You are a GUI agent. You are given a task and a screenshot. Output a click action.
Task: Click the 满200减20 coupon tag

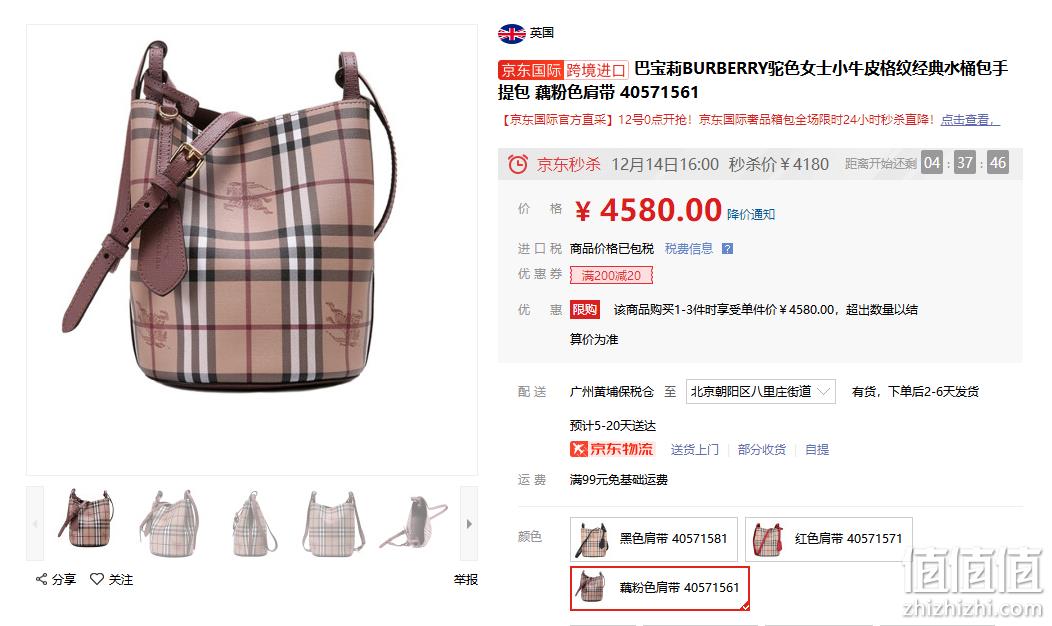coord(611,275)
